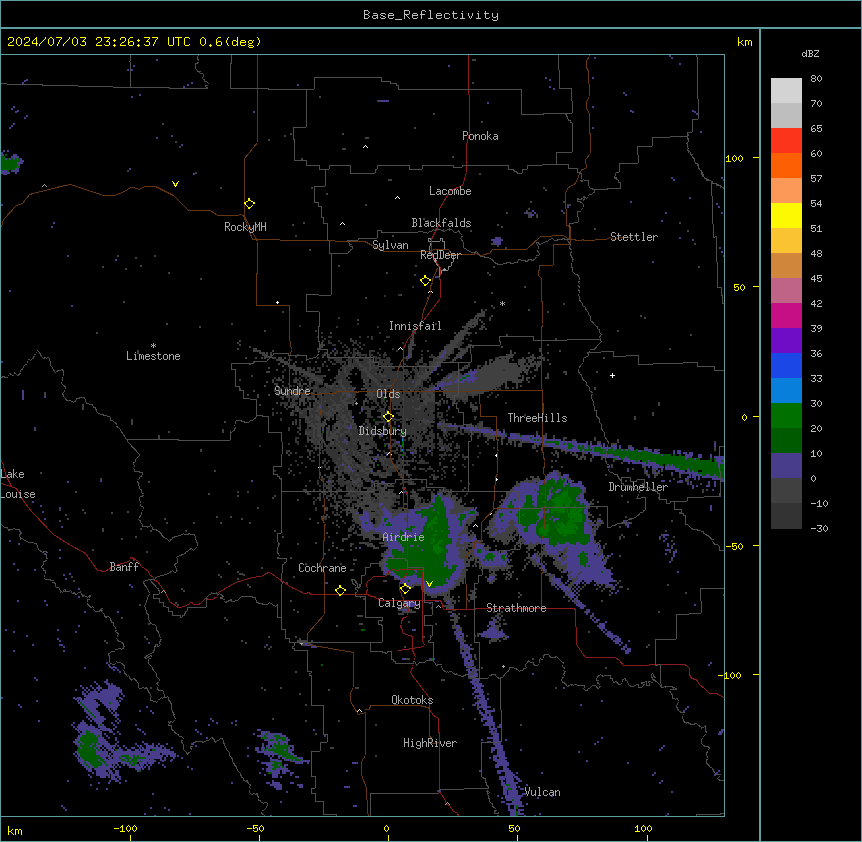Click the asterisk marker above Limestone label
The image size is (862, 842).
click(153, 346)
